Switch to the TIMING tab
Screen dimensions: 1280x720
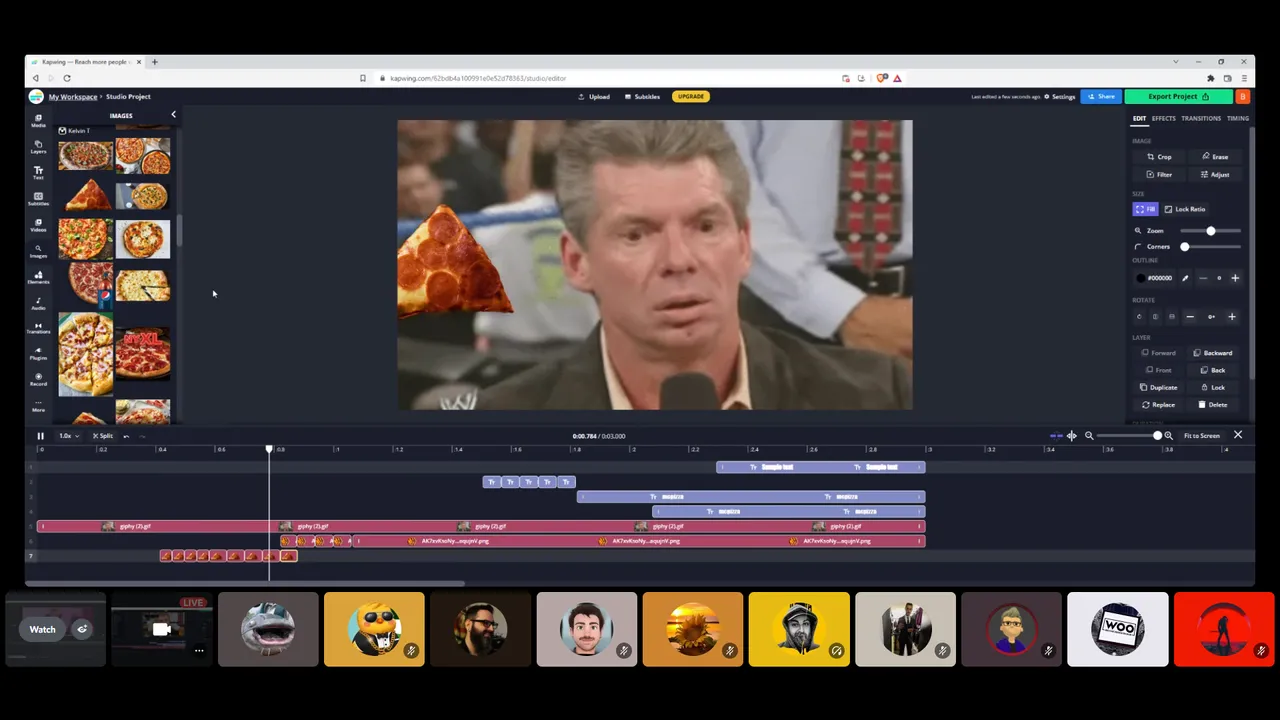1238,119
